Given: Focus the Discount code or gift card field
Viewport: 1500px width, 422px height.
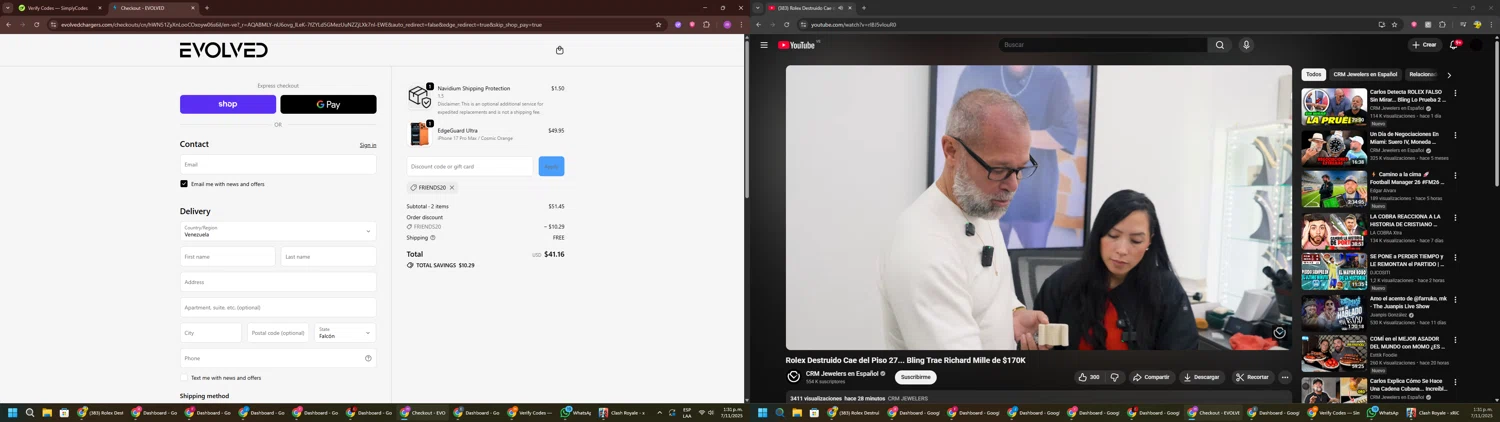Looking at the screenshot, I should click(470, 166).
